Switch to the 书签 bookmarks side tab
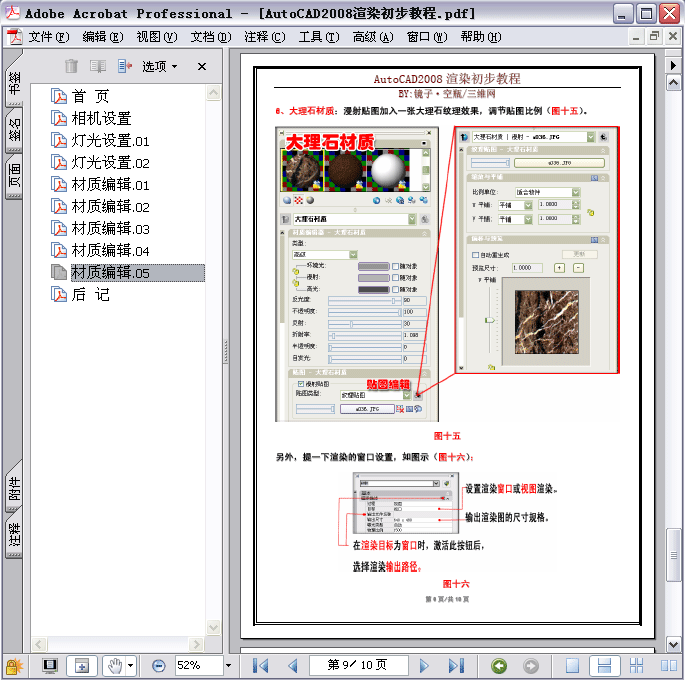This screenshot has height=680, width=685. (14, 81)
